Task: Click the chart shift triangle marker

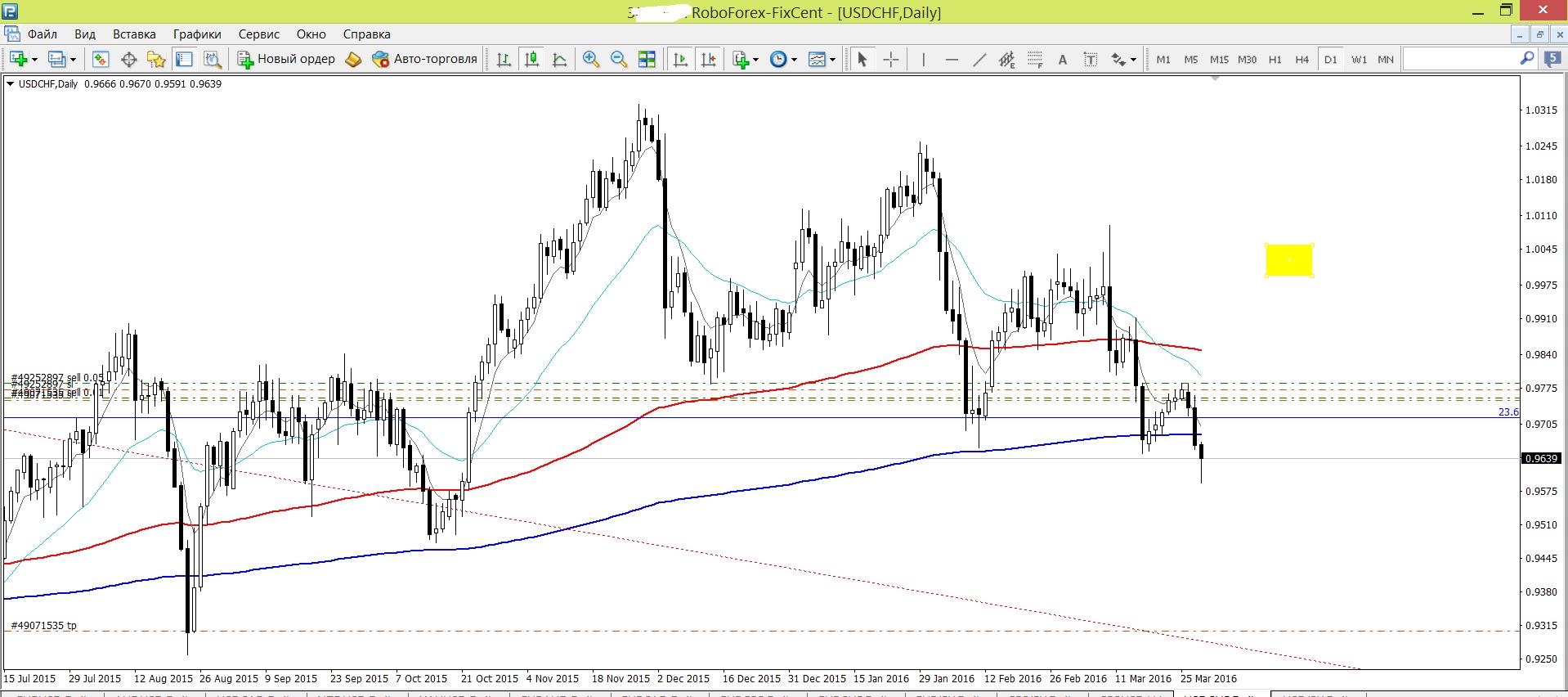Action: tap(1216, 79)
